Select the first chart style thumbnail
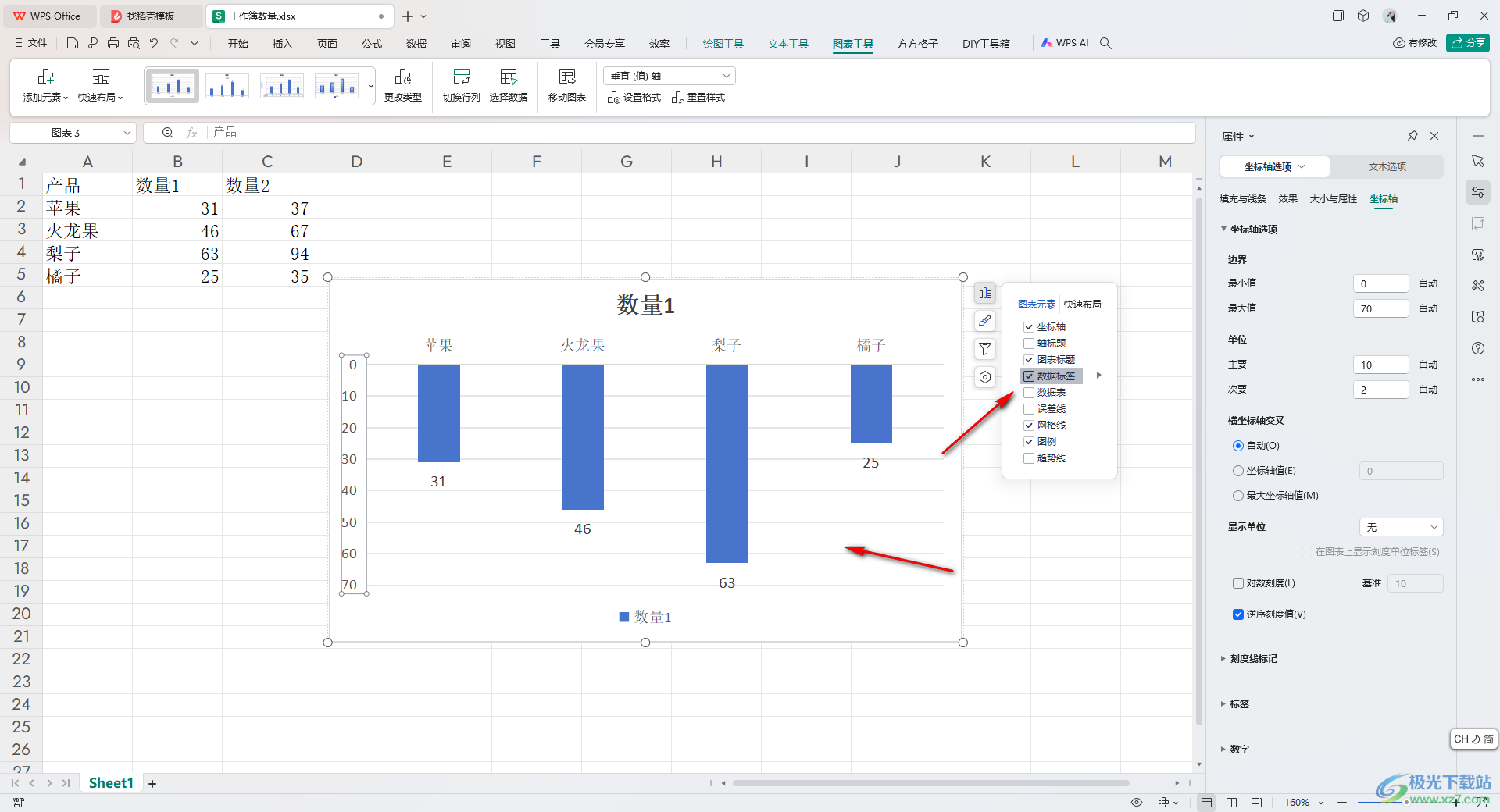 pyautogui.click(x=173, y=85)
